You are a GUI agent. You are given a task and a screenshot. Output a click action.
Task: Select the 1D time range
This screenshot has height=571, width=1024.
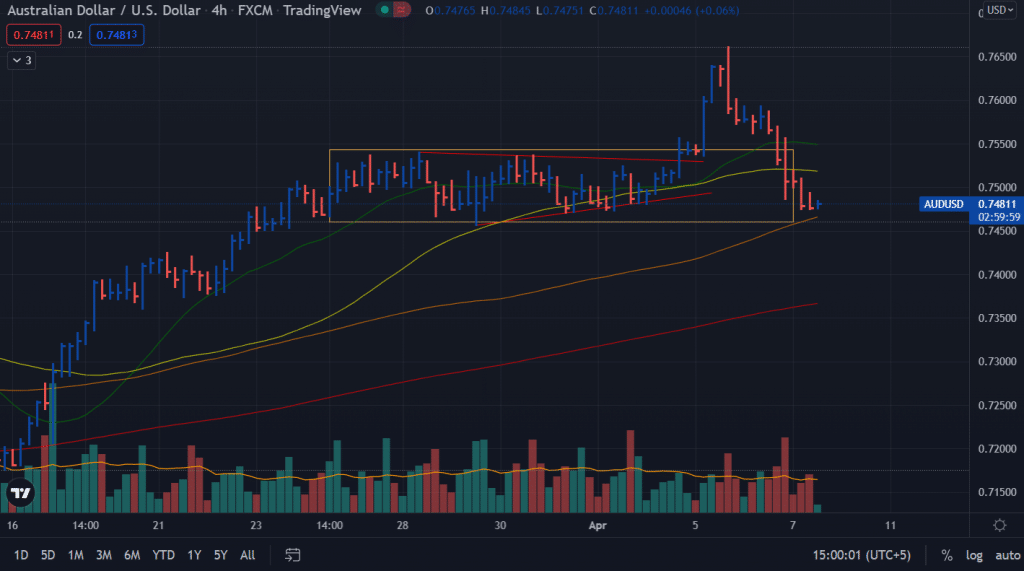21,555
